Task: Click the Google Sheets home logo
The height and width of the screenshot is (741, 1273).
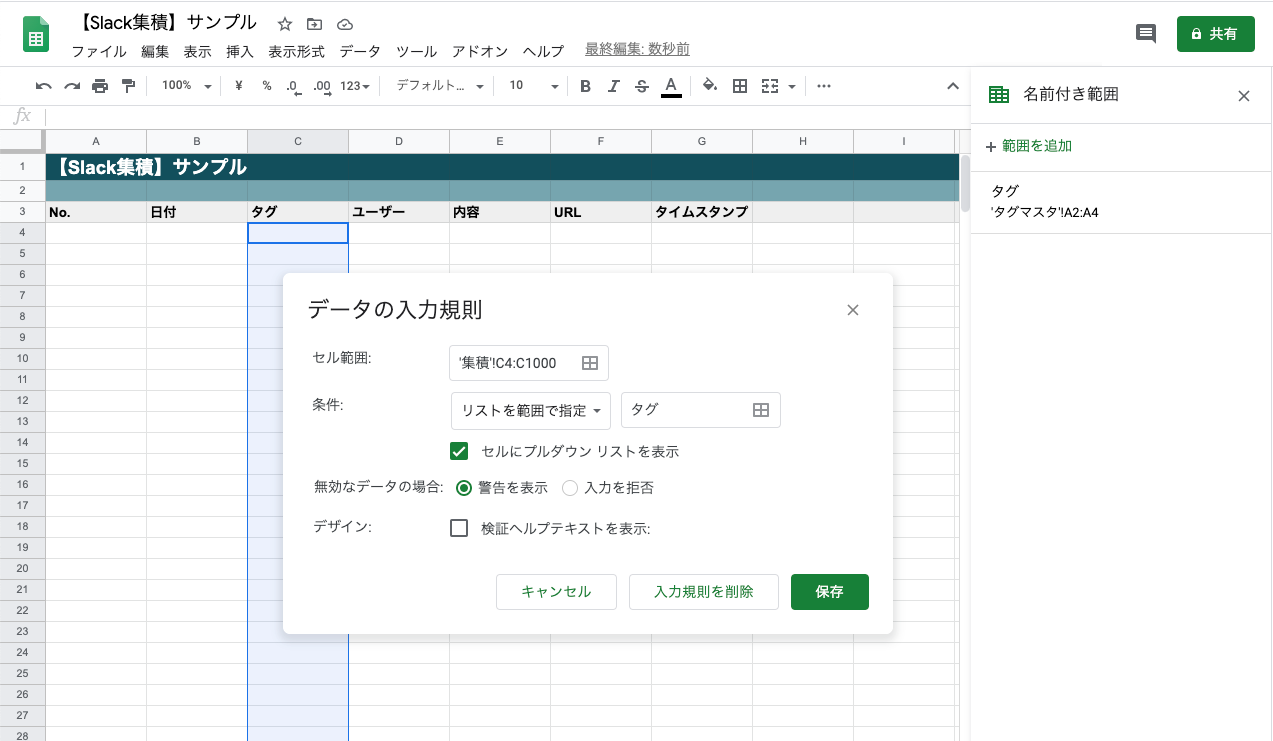Action: pos(37,34)
